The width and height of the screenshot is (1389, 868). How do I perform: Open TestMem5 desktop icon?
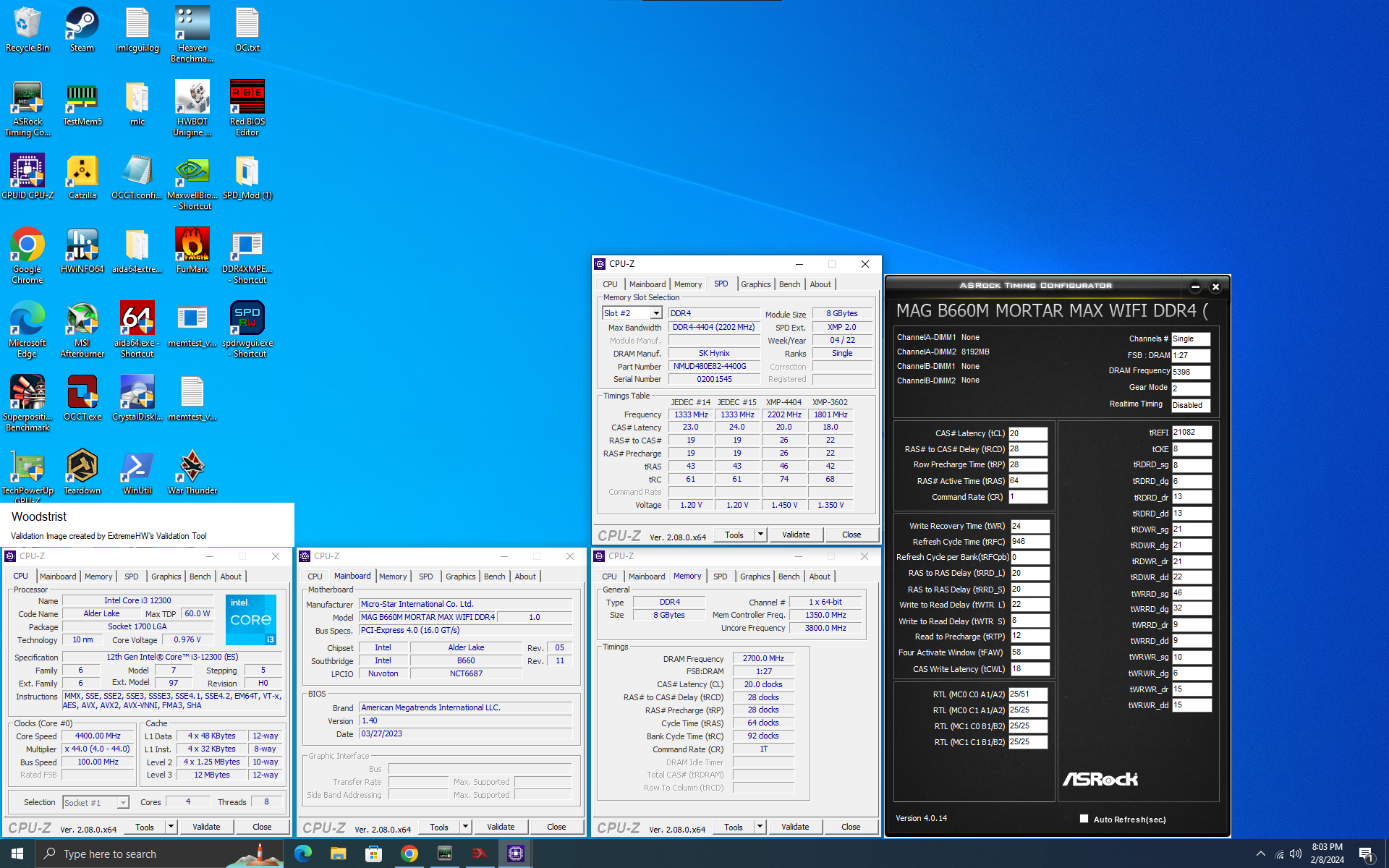click(x=82, y=103)
